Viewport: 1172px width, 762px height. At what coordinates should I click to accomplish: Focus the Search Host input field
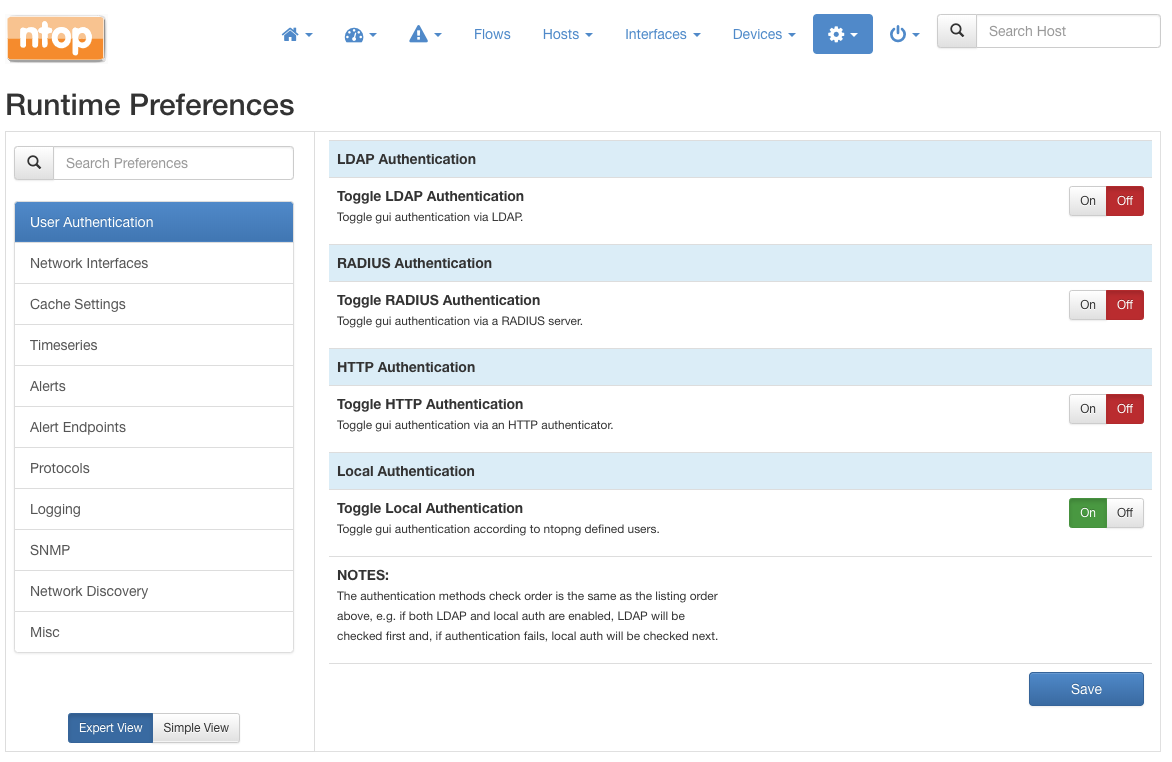point(1068,31)
